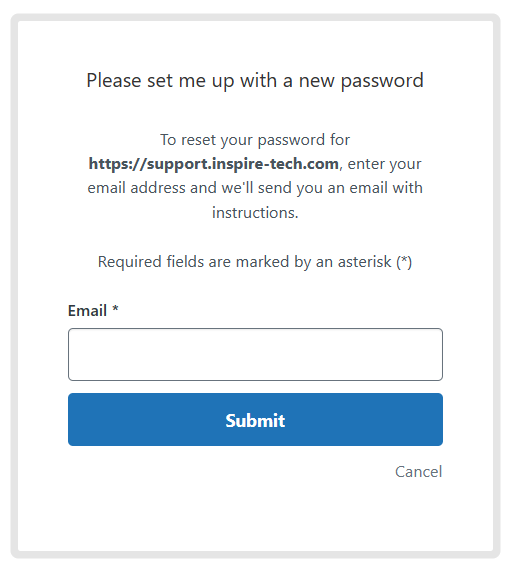Click the word 'Please' in the title
509x565 pixels.
114,80
